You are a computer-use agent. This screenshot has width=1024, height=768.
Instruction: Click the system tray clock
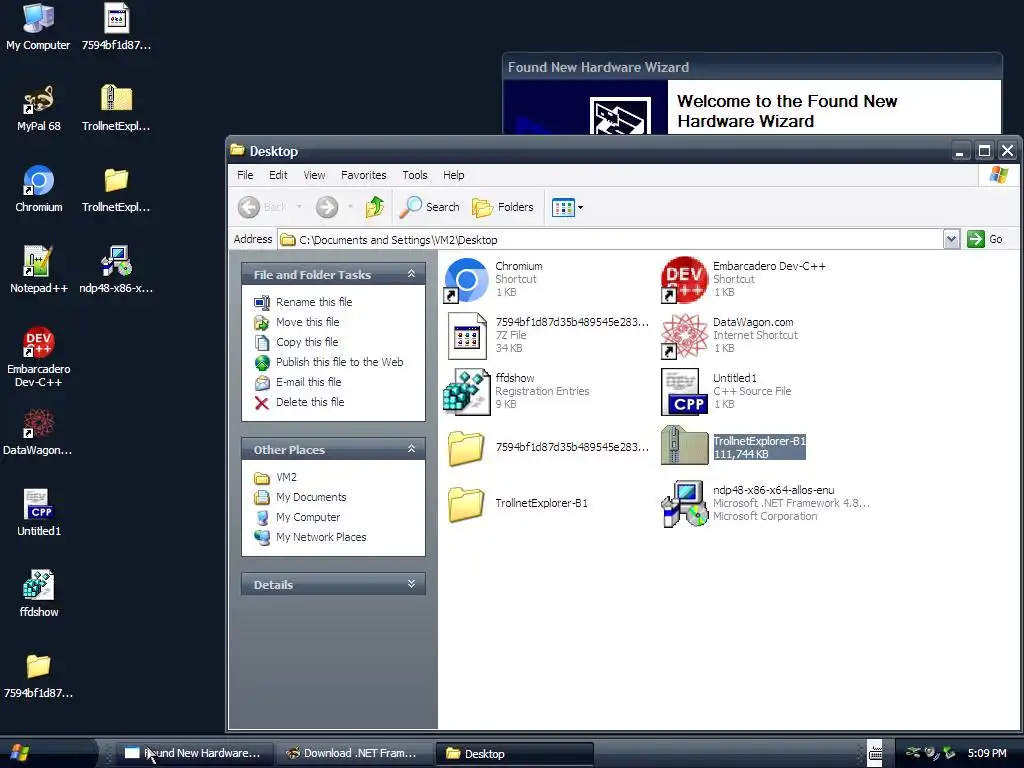click(x=987, y=753)
